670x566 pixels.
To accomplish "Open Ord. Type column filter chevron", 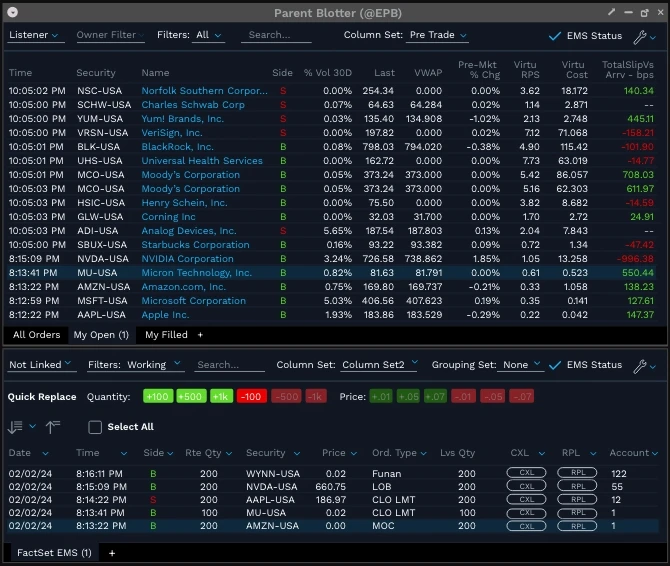I will click(x=423, y=453).
